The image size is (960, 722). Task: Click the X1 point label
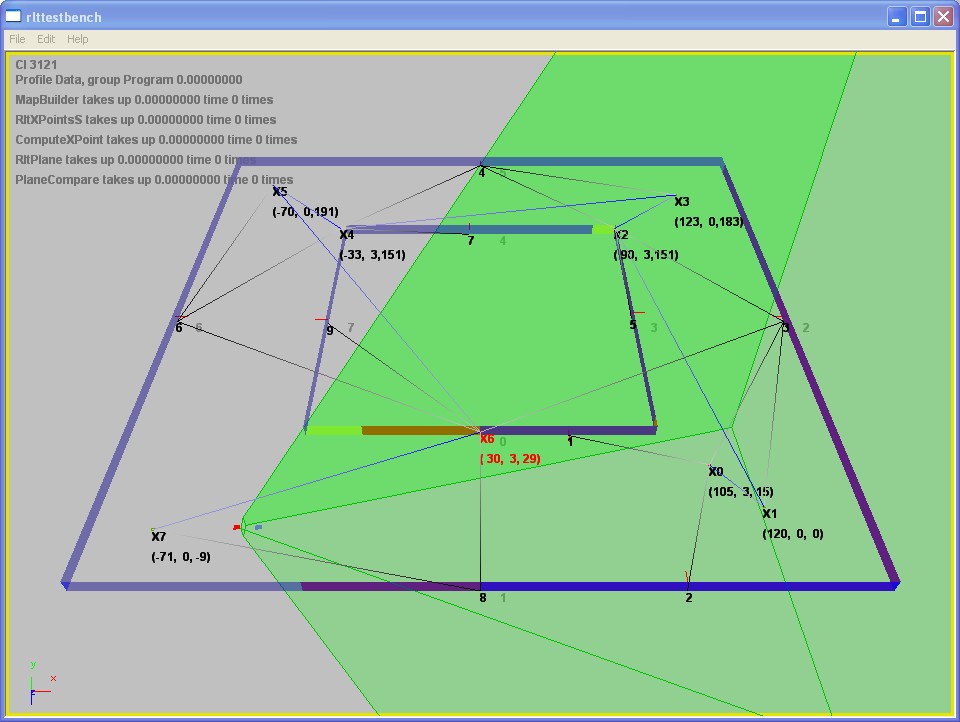(769, 514)
